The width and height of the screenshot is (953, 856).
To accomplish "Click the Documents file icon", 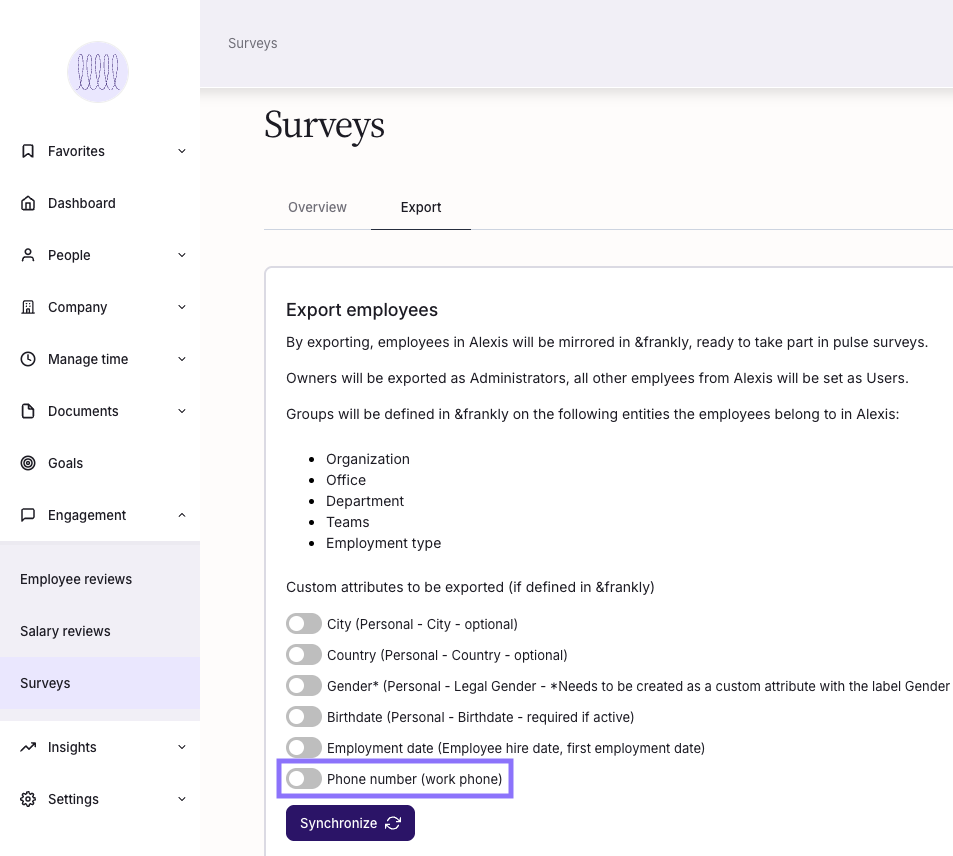I will coord(28,411).
